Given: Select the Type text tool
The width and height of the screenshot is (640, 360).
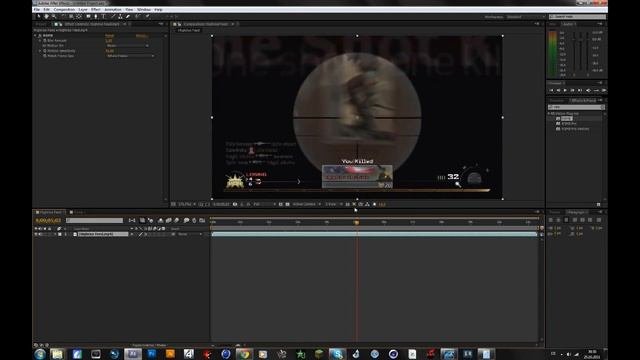Looking at the screenshot, I should (104, 17).
